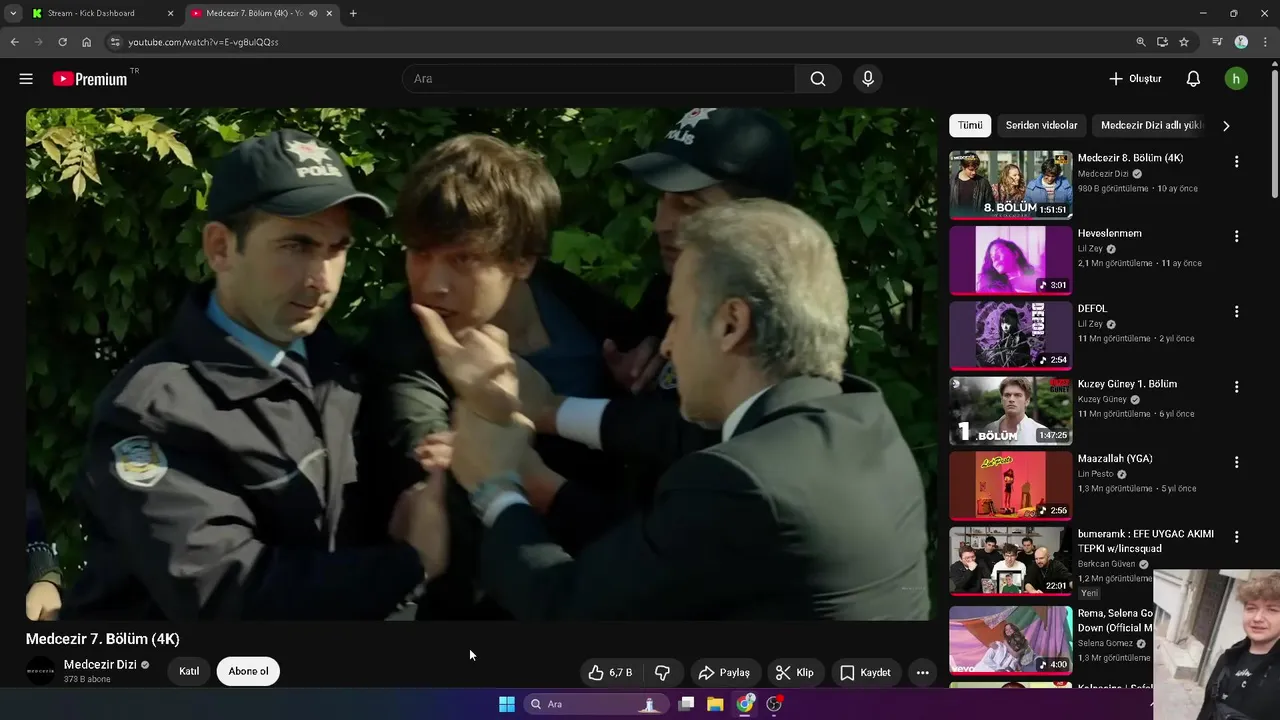
Task: Open the Medcezir Dizi channel avatar
Action: (41, 671)
